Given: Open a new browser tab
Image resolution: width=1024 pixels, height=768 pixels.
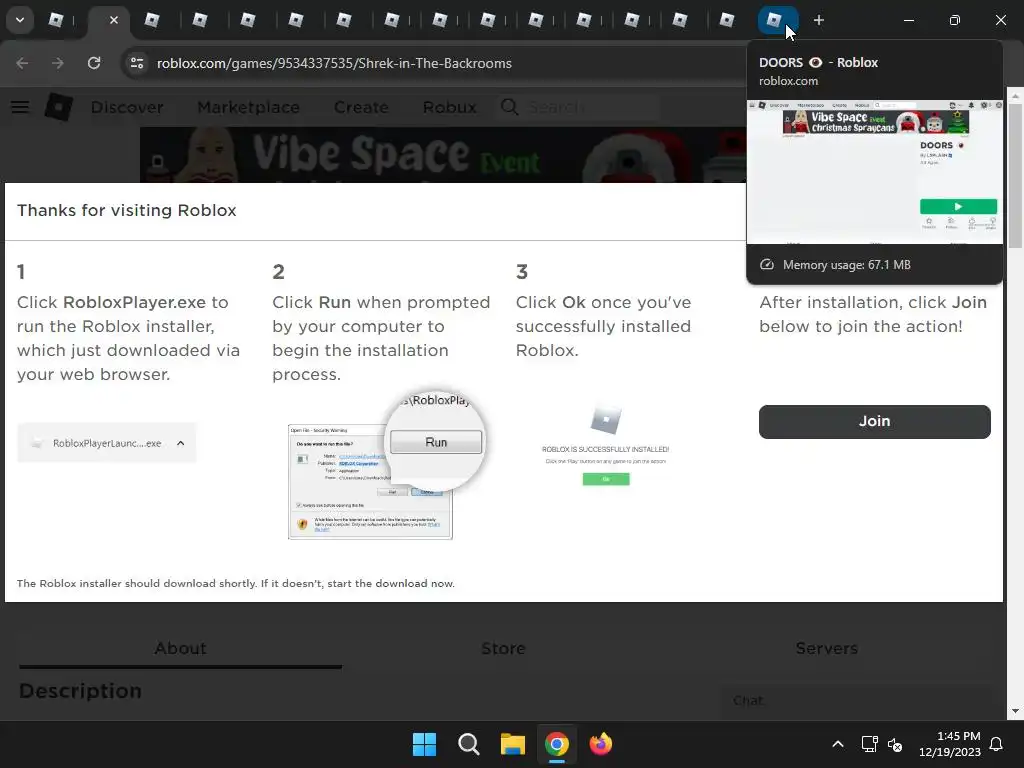Looking at the screenshot, I should click(818, 20).
